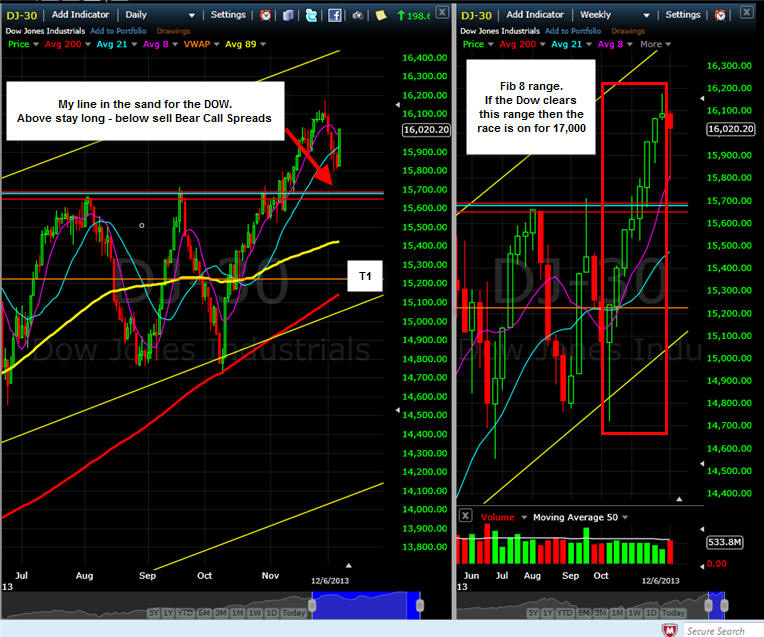The height and width of the screenshot is (637, 764).
Task: Expand Avg 8 dropdown in Weekly chart
Action: tap(630, 44)
